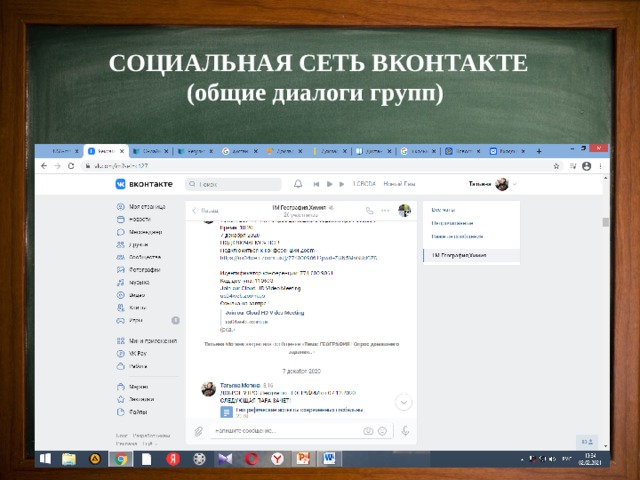This screenshot has width=640, height=480.
Task: Open File Explorer from taskbar
Action: pos(69,459)
